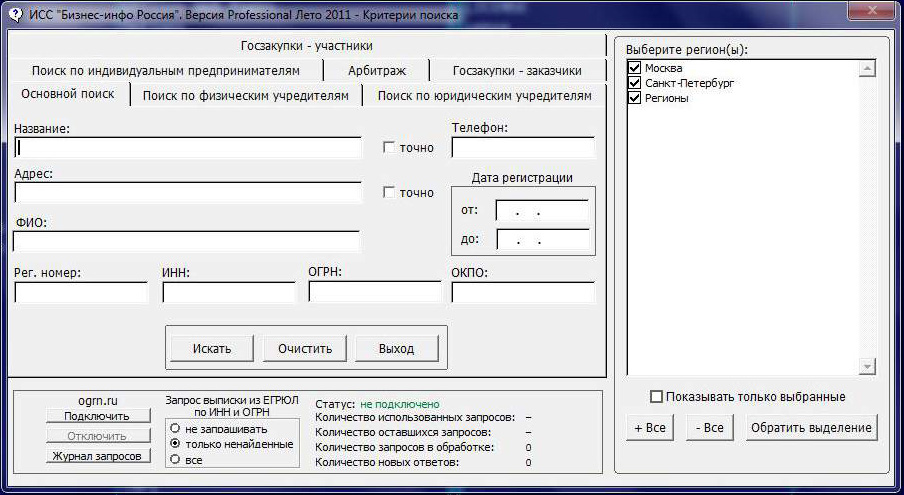Open the Журнал запросов button

click(x=97, y=456)
